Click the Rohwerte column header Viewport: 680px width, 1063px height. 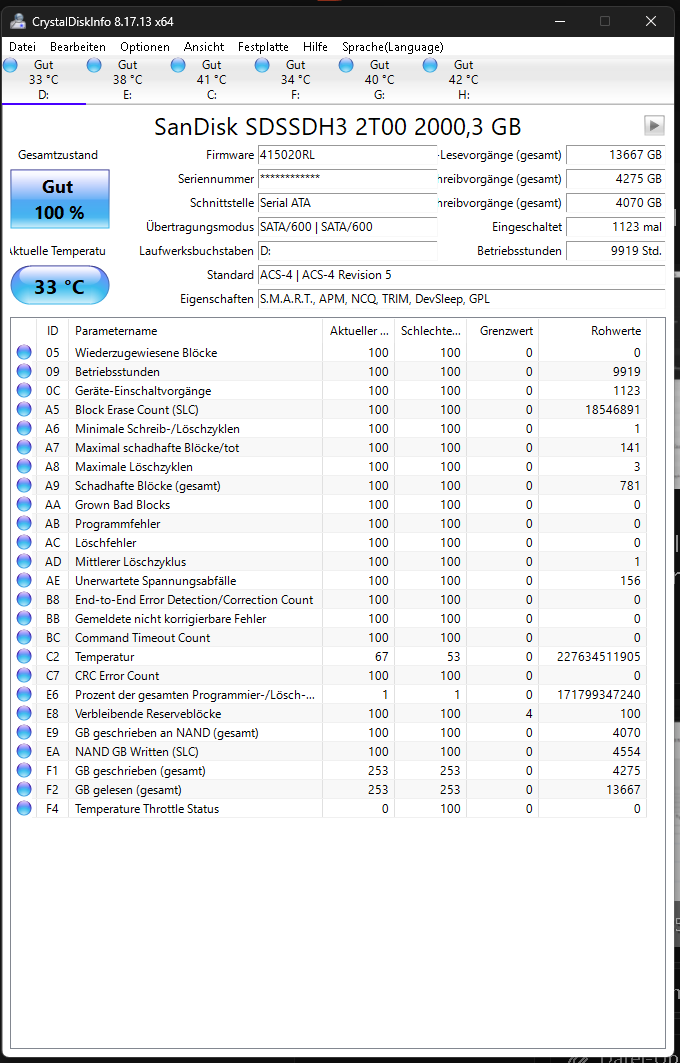593,331
